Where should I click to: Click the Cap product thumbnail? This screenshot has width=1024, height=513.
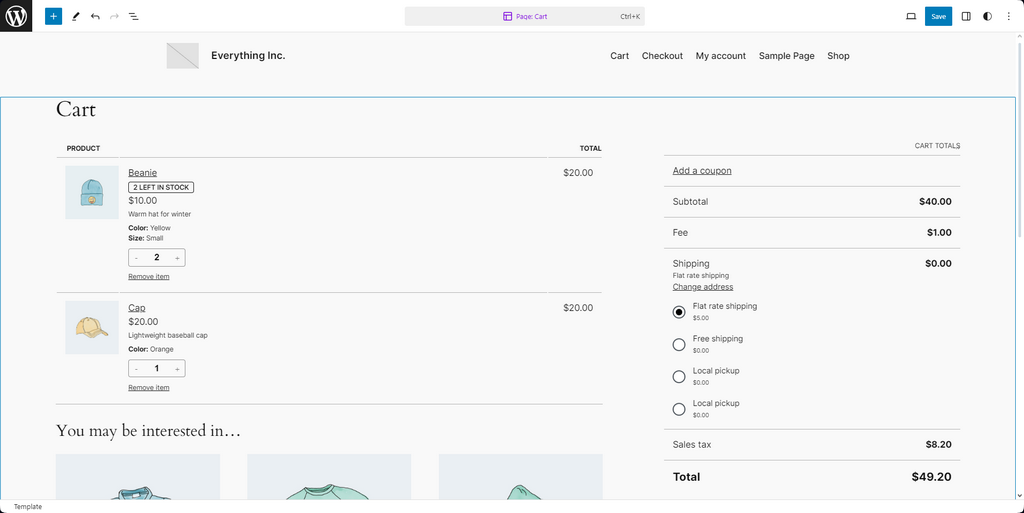[92, 327]
